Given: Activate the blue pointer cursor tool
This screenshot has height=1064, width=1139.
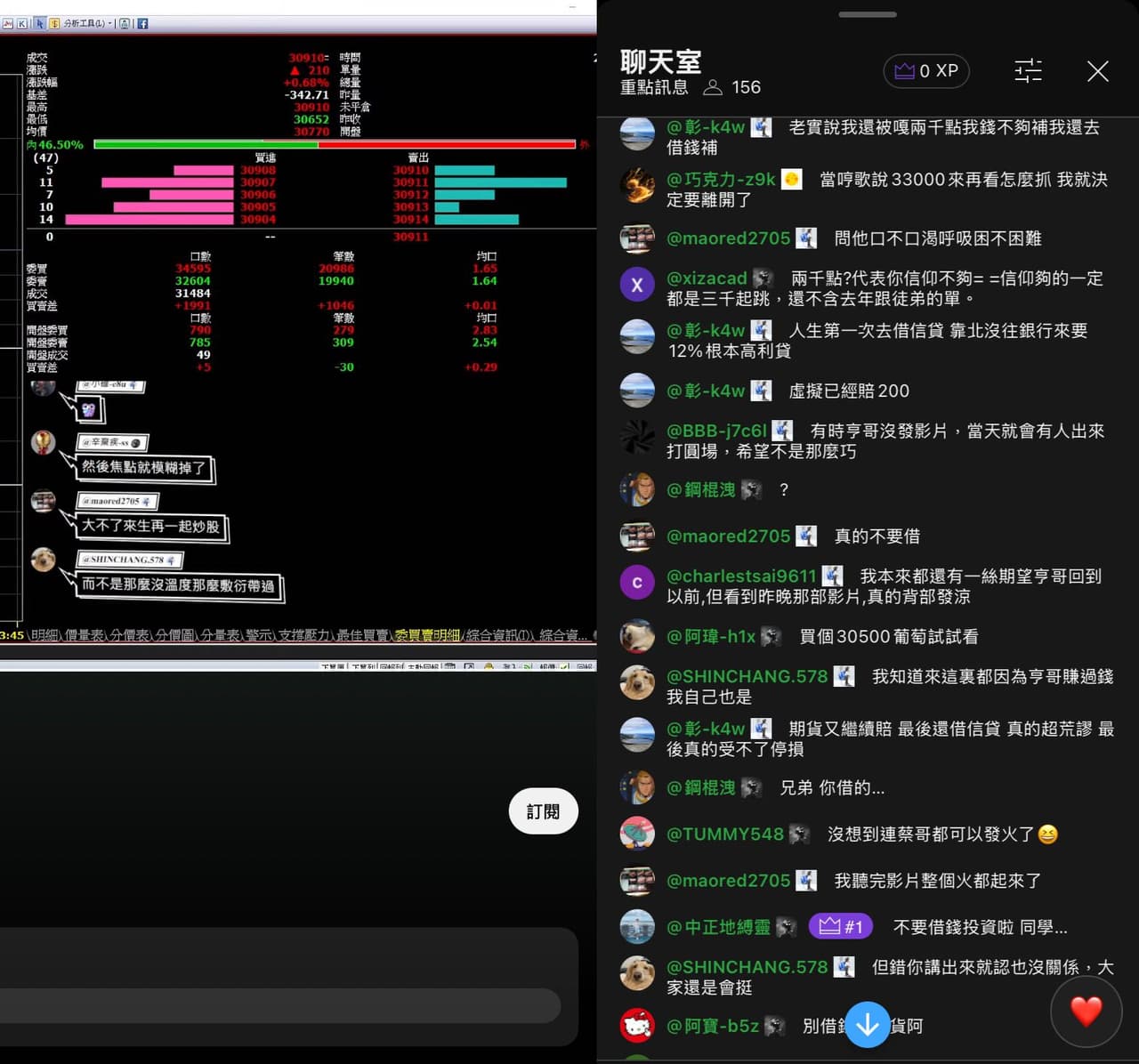Looking at the screenshot, I should (39, 23).
